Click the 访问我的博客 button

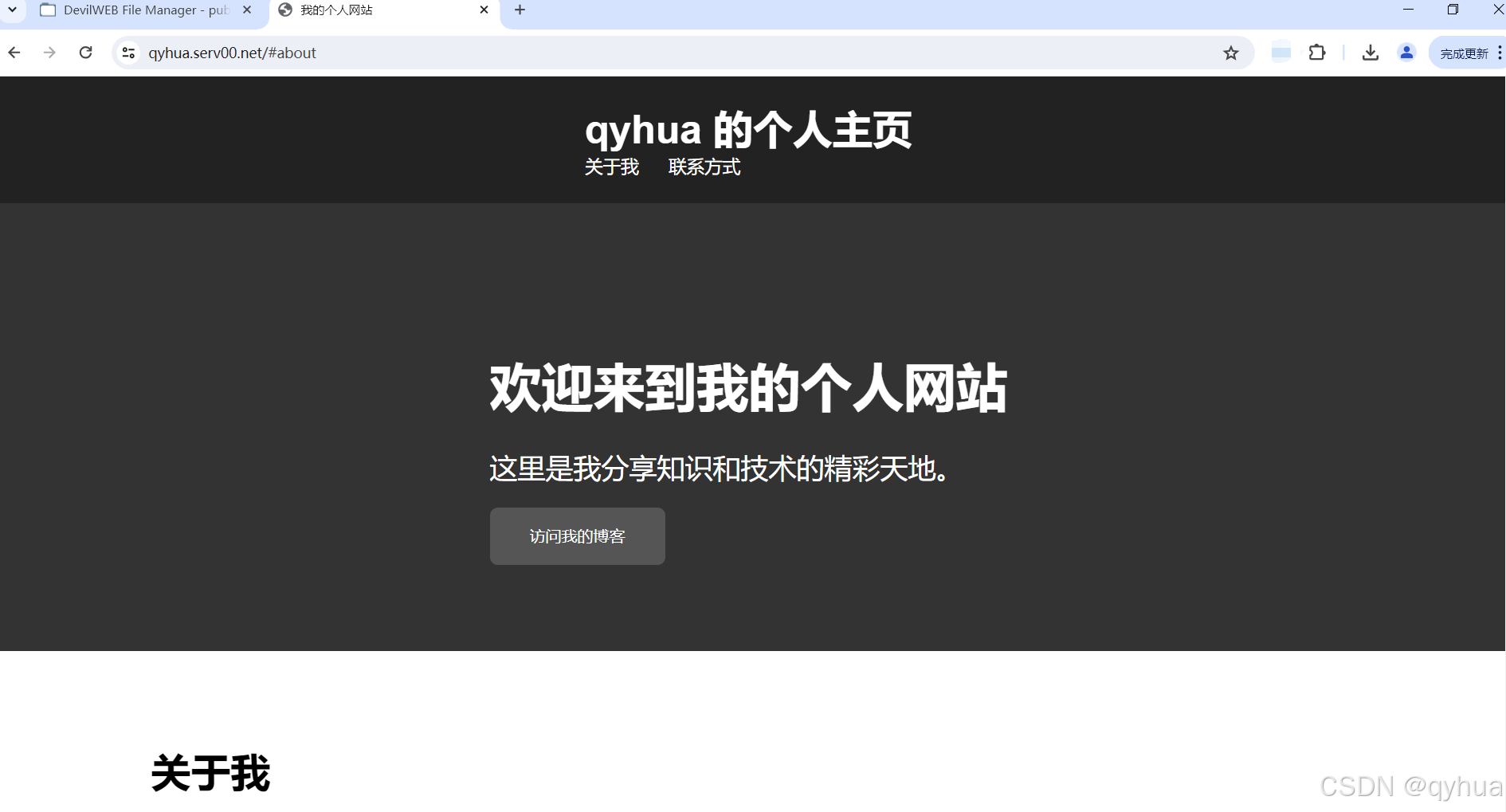click(x=577, y=535)
